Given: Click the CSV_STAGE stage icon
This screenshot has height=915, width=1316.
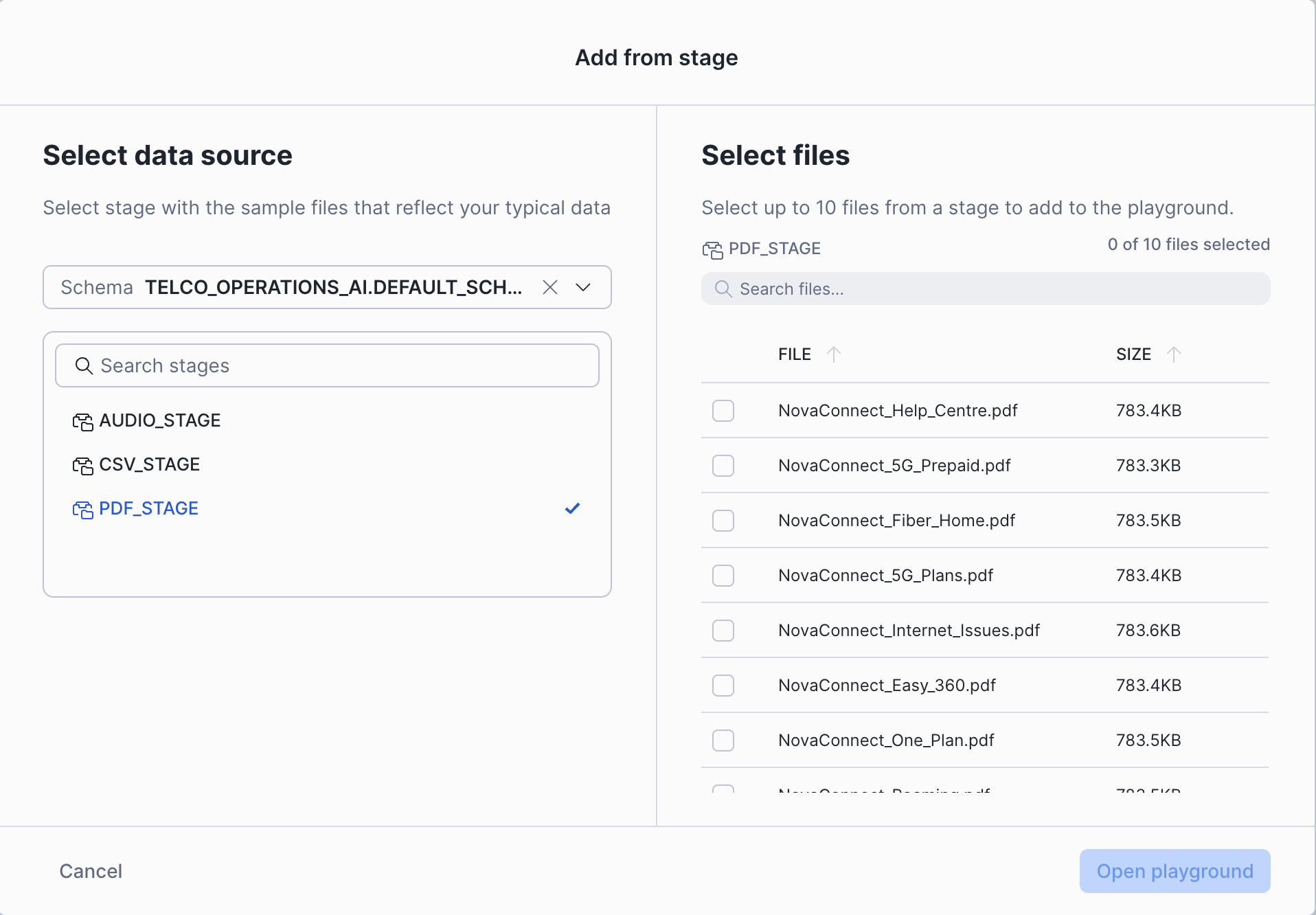Looking at the screenshot, I should click(82, 466).
